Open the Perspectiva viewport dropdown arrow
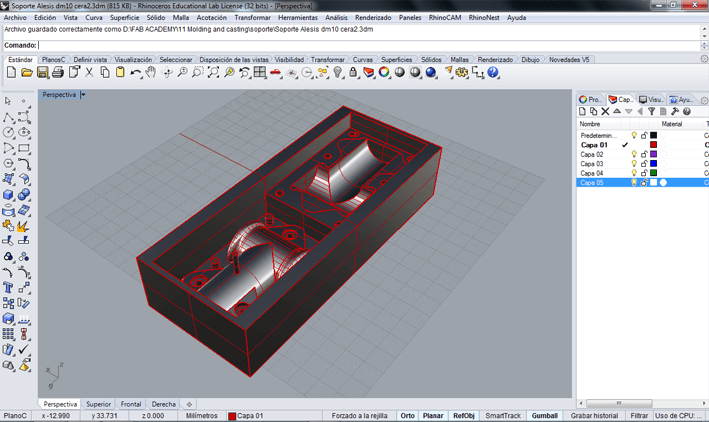This screenshot has width=709, height=422. 83,95
